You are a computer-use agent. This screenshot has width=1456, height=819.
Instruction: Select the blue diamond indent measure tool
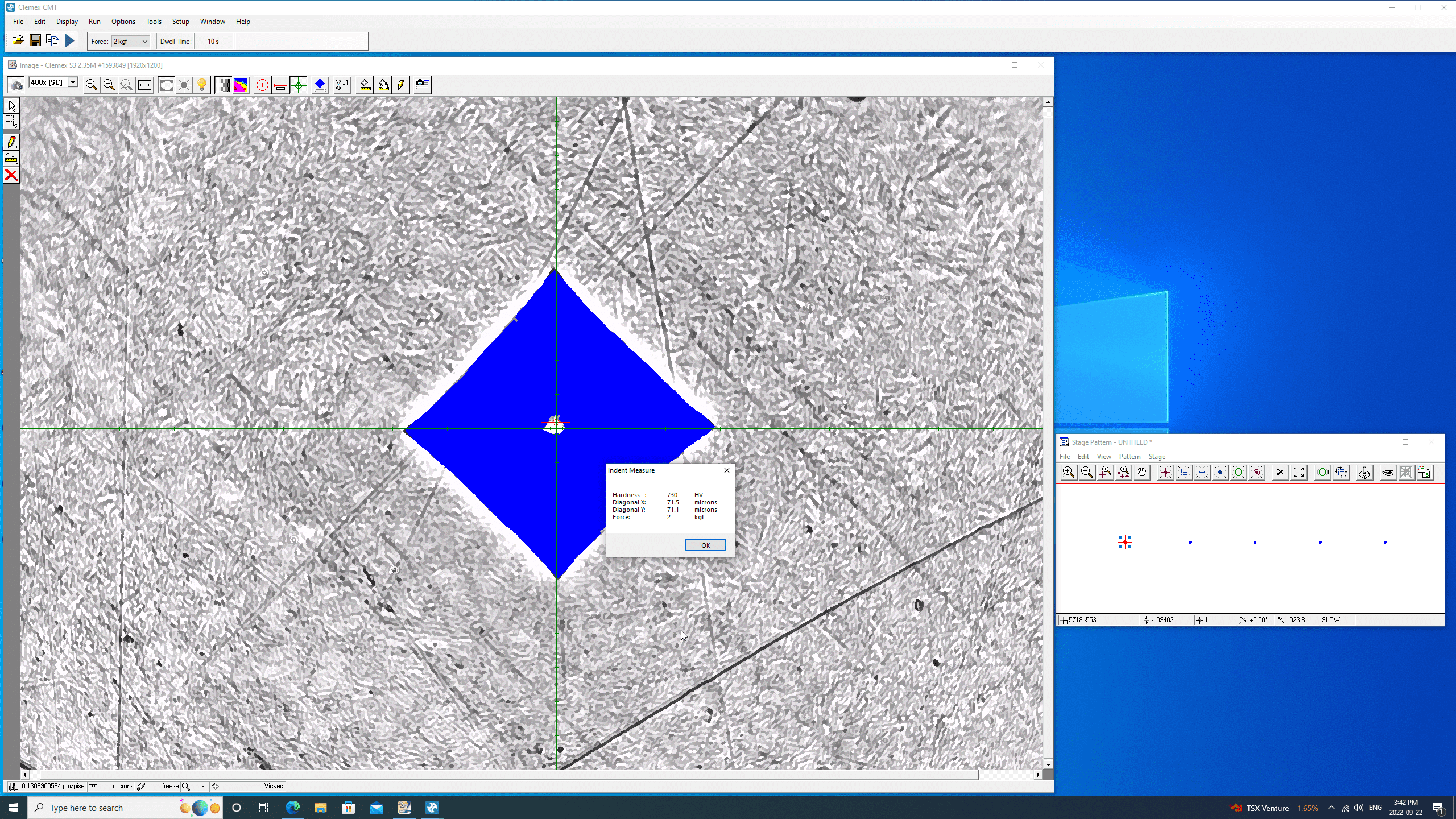pyautogui.click(x=320, y=85)
